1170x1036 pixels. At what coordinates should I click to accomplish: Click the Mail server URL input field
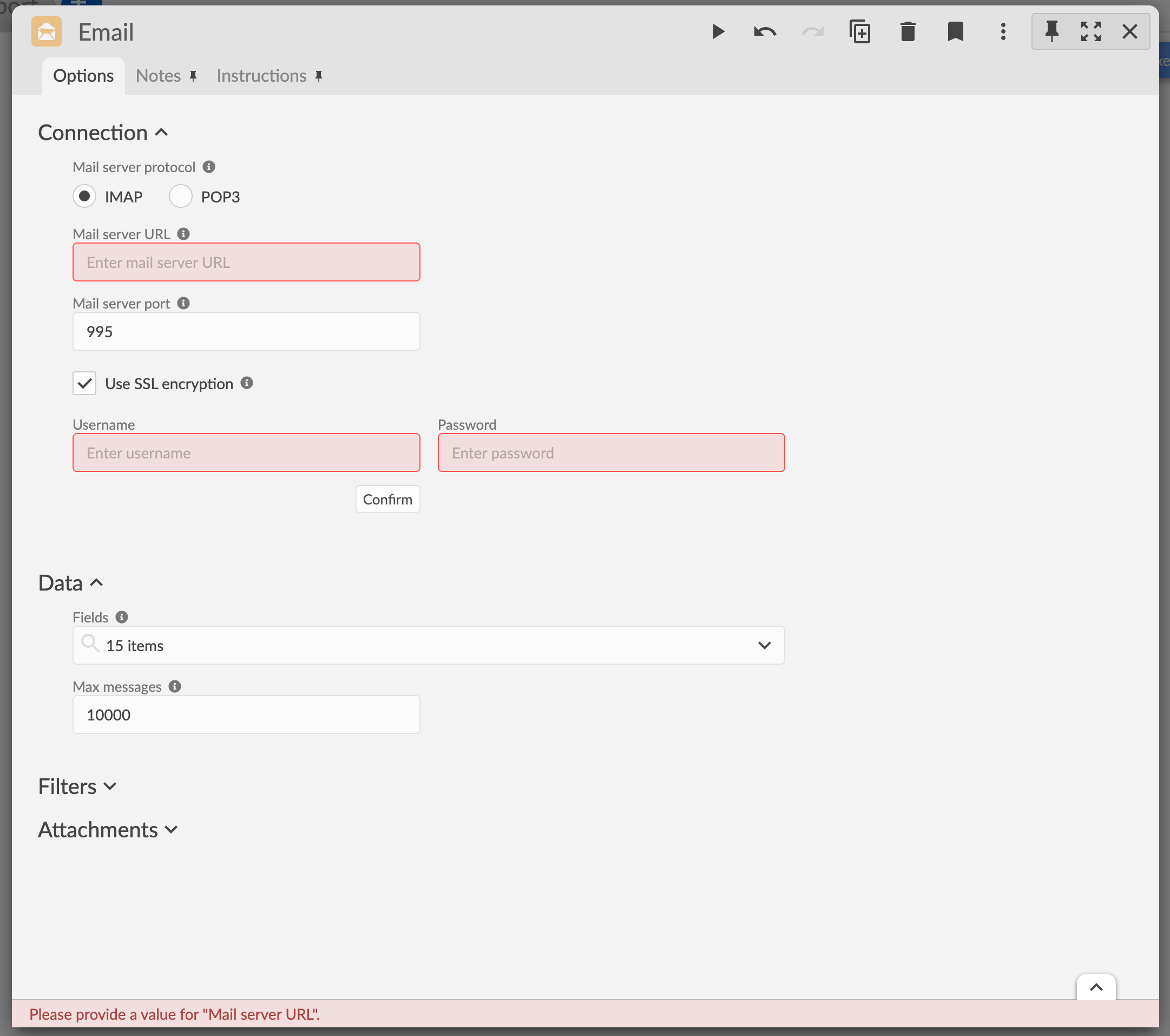point(246,262)
